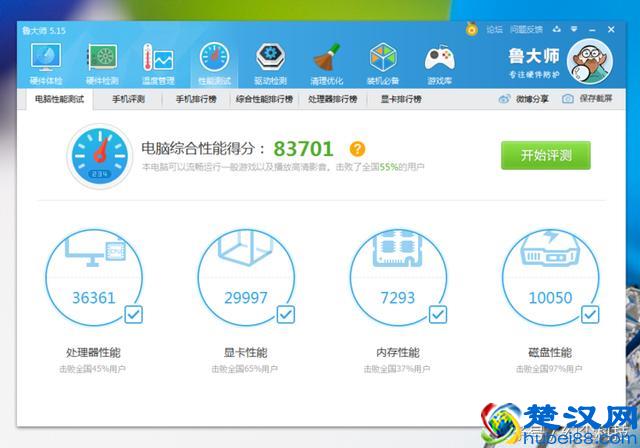
Task: Switch to 显卡排行榜 tab
Action: [x=401, y=99]
